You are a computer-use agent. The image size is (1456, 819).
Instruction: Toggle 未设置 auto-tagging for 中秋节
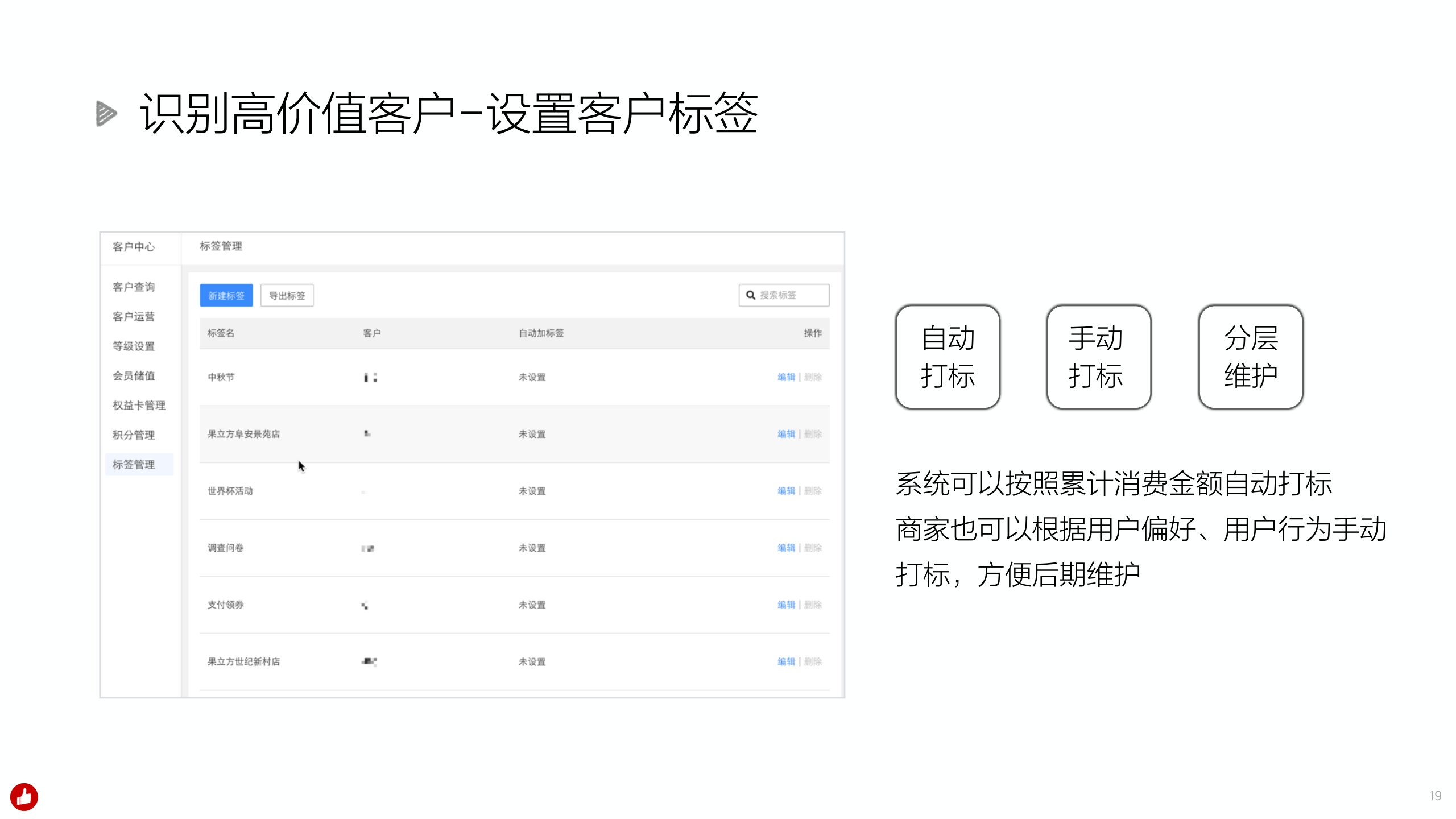pos(532,377)
